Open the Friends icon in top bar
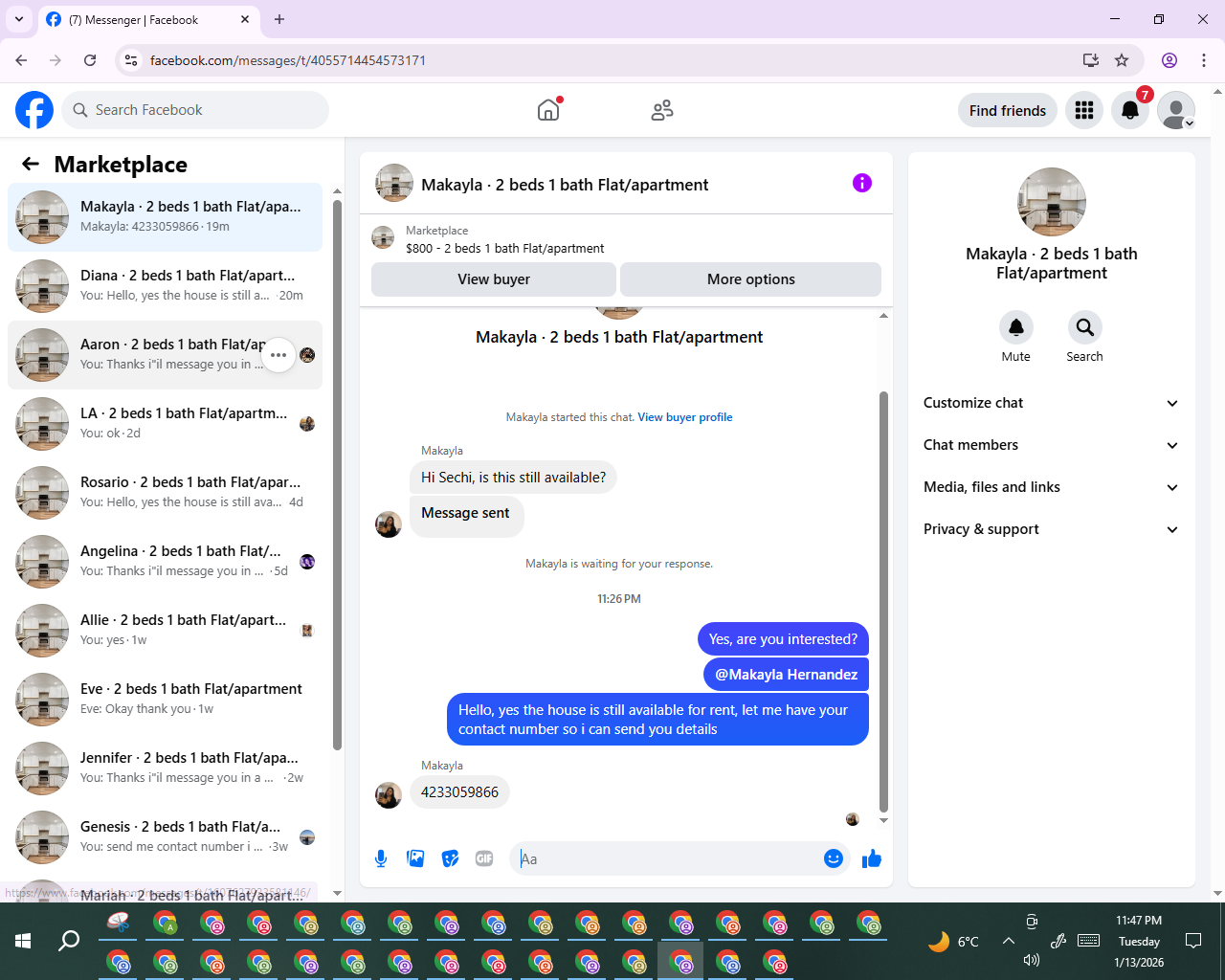The height and width of the screenshot is (980, 1225). [662, 110]
